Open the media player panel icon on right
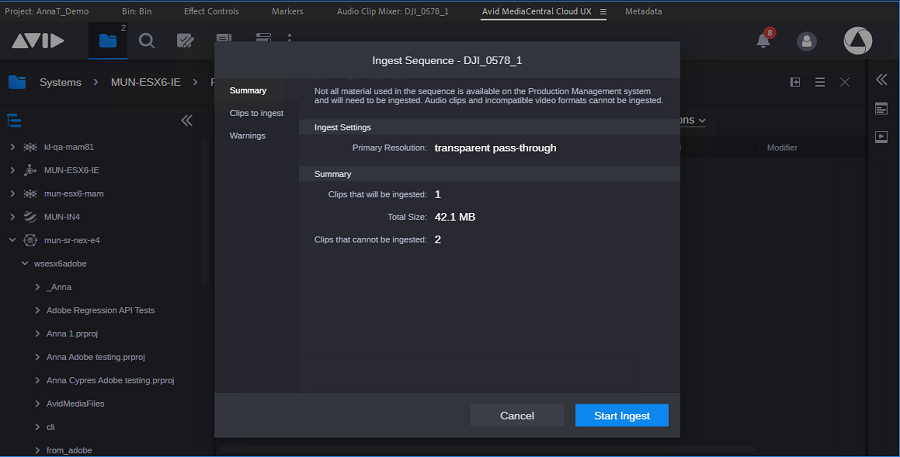Viewport: 900px width, 457px height. 882,137
